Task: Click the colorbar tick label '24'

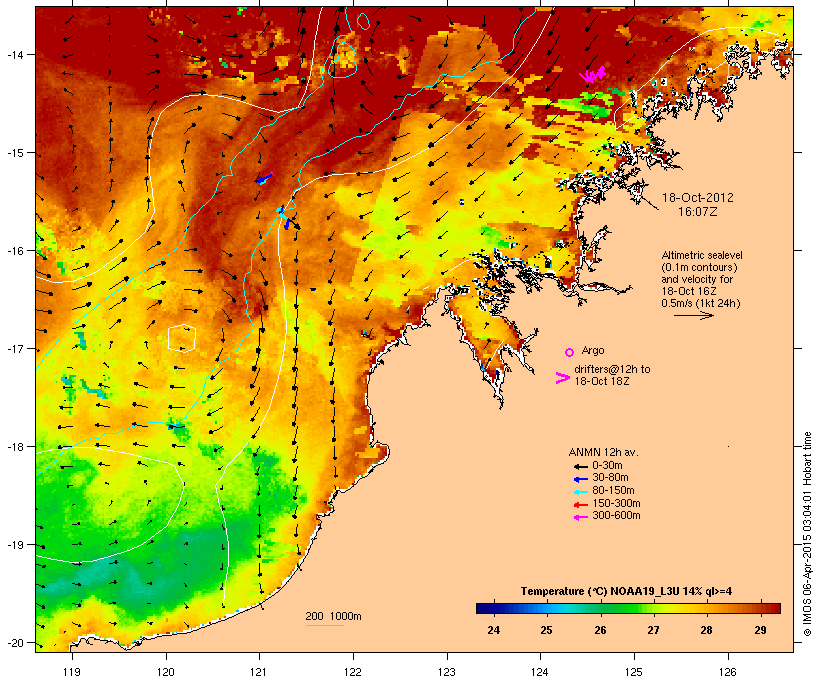Action: pyautogui.click(x=493, y=630)
